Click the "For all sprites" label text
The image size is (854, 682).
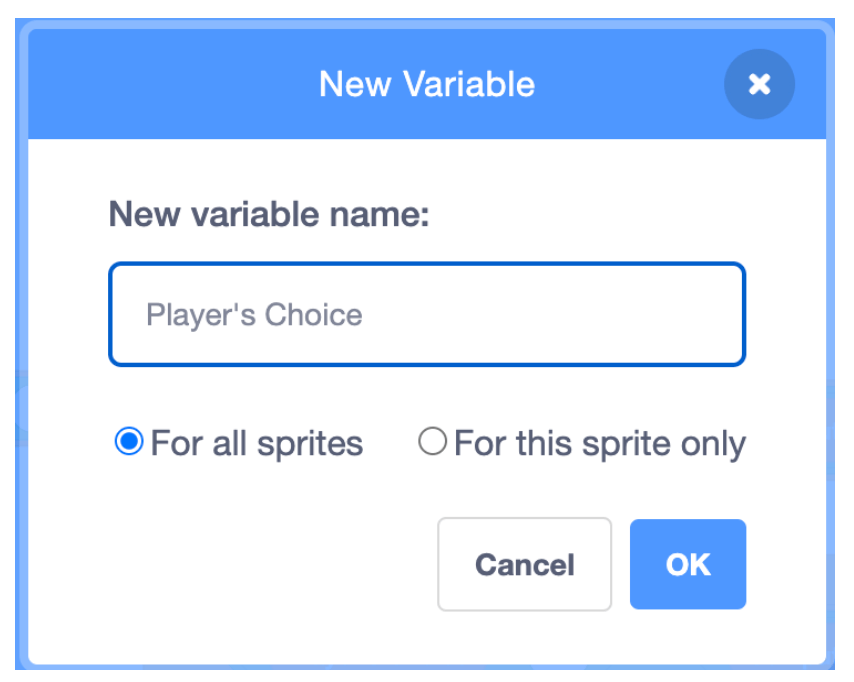coord(256,443)
